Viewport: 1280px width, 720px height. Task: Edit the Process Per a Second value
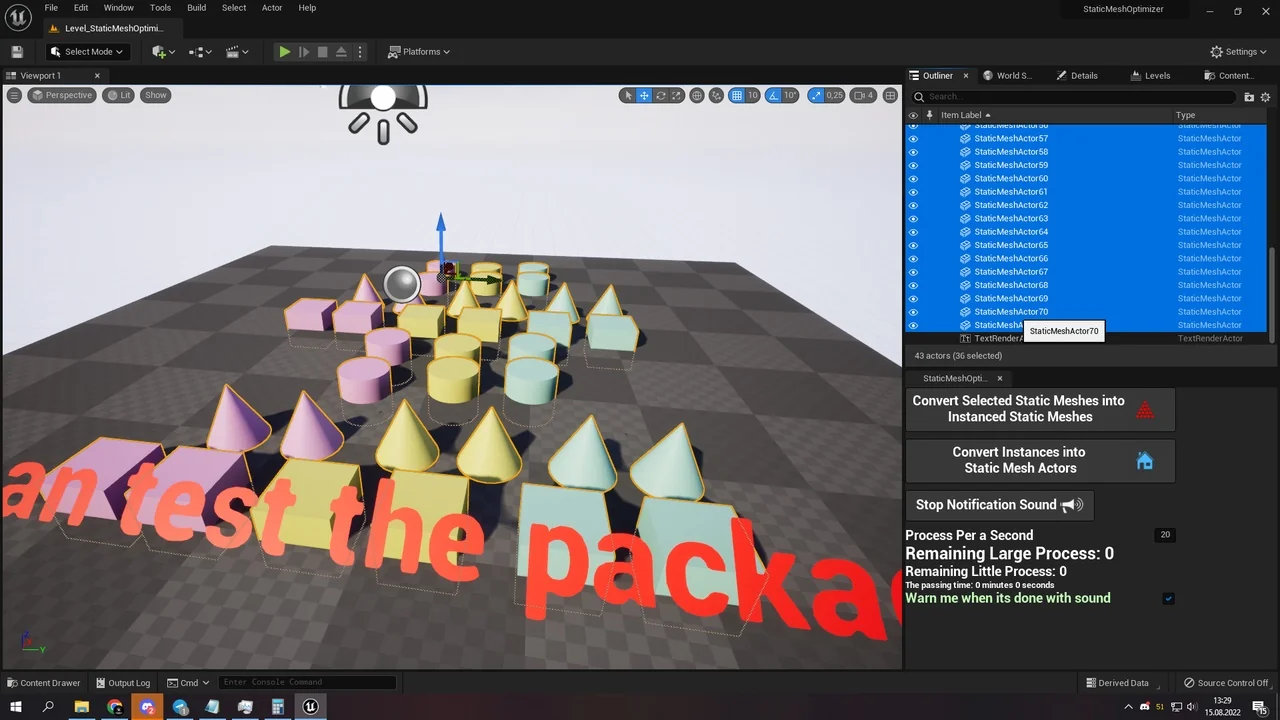click(1164, 534)
